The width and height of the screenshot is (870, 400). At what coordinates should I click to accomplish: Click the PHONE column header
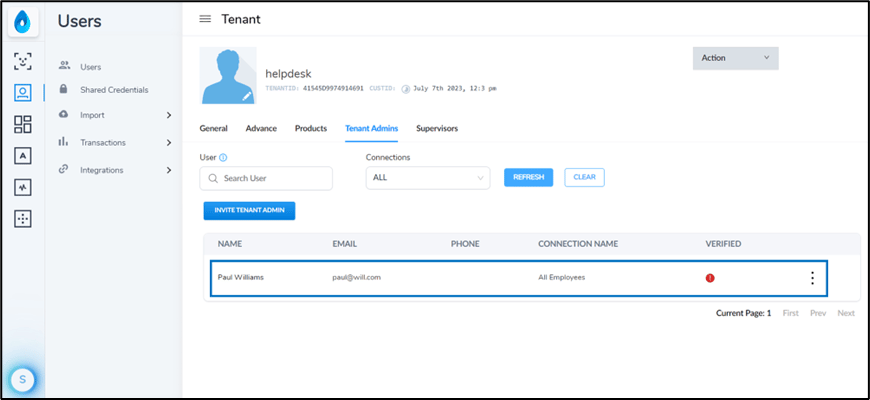point(465,244)
